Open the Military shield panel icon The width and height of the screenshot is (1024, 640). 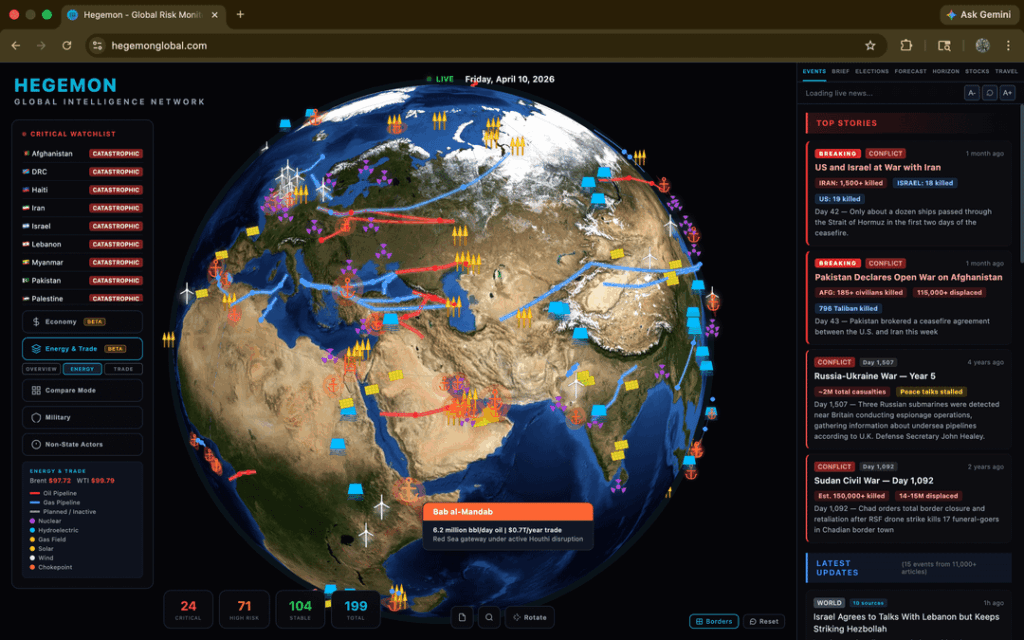37,417
